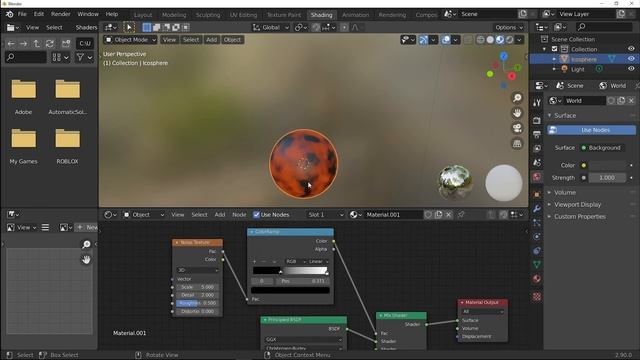Screen dimensions: 640x360
Task: Select wireframe viewport shading mode
Action: click(x=480, y=40)
